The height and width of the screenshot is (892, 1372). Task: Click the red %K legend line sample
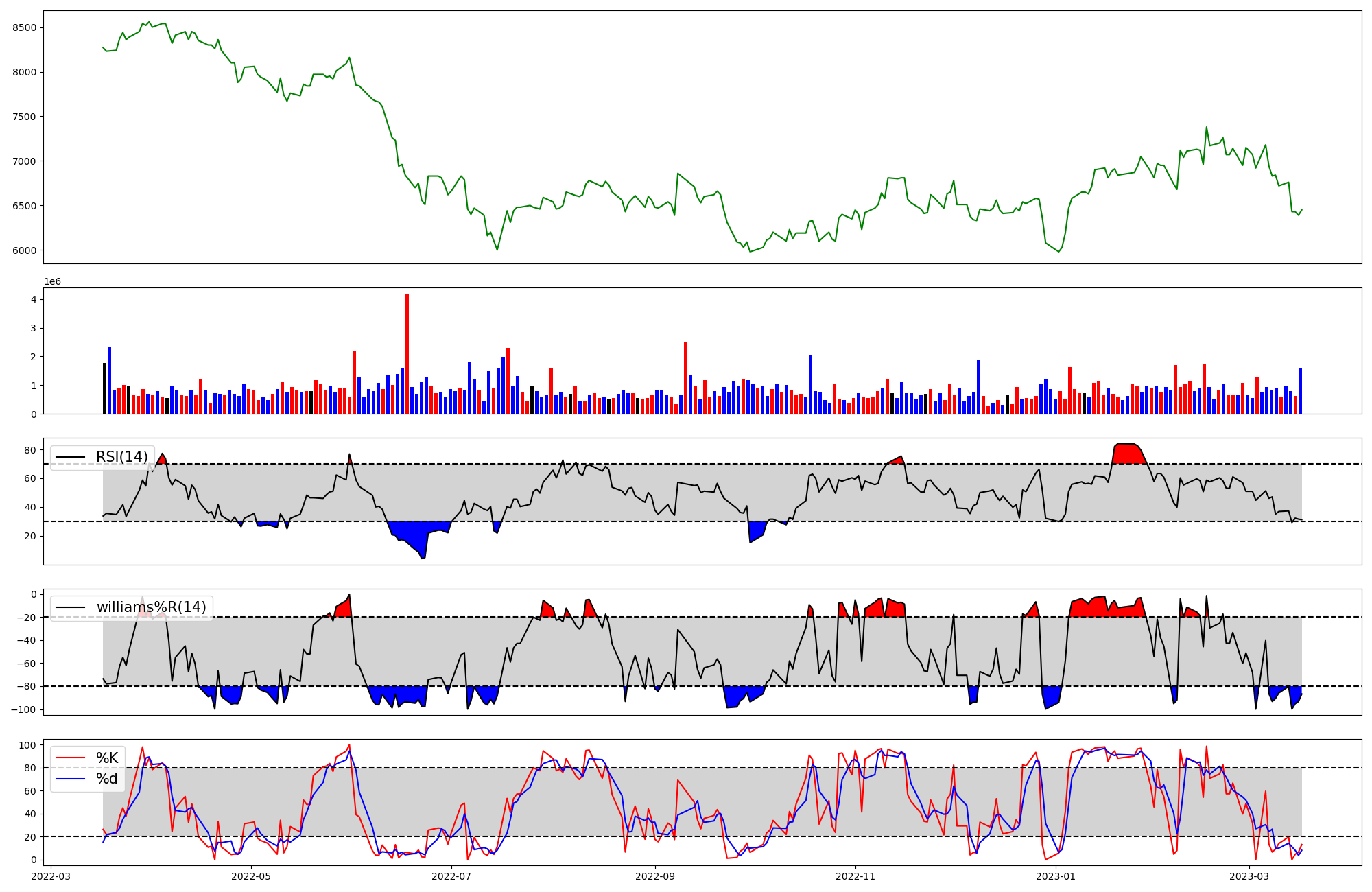tap(71, 758)
